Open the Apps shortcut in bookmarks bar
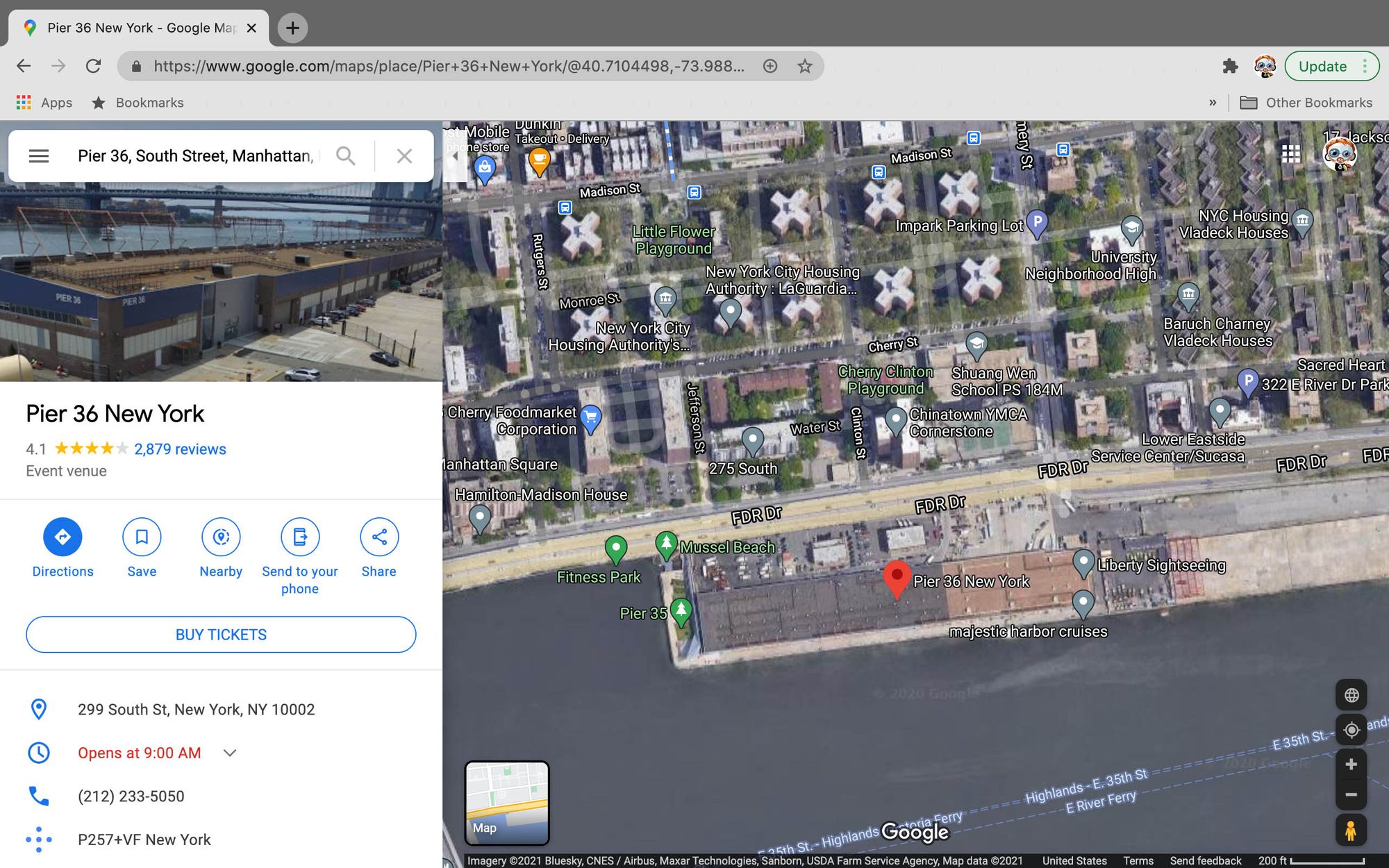The height and width of the screenshot is (868, 1389). tap(44, 103)
